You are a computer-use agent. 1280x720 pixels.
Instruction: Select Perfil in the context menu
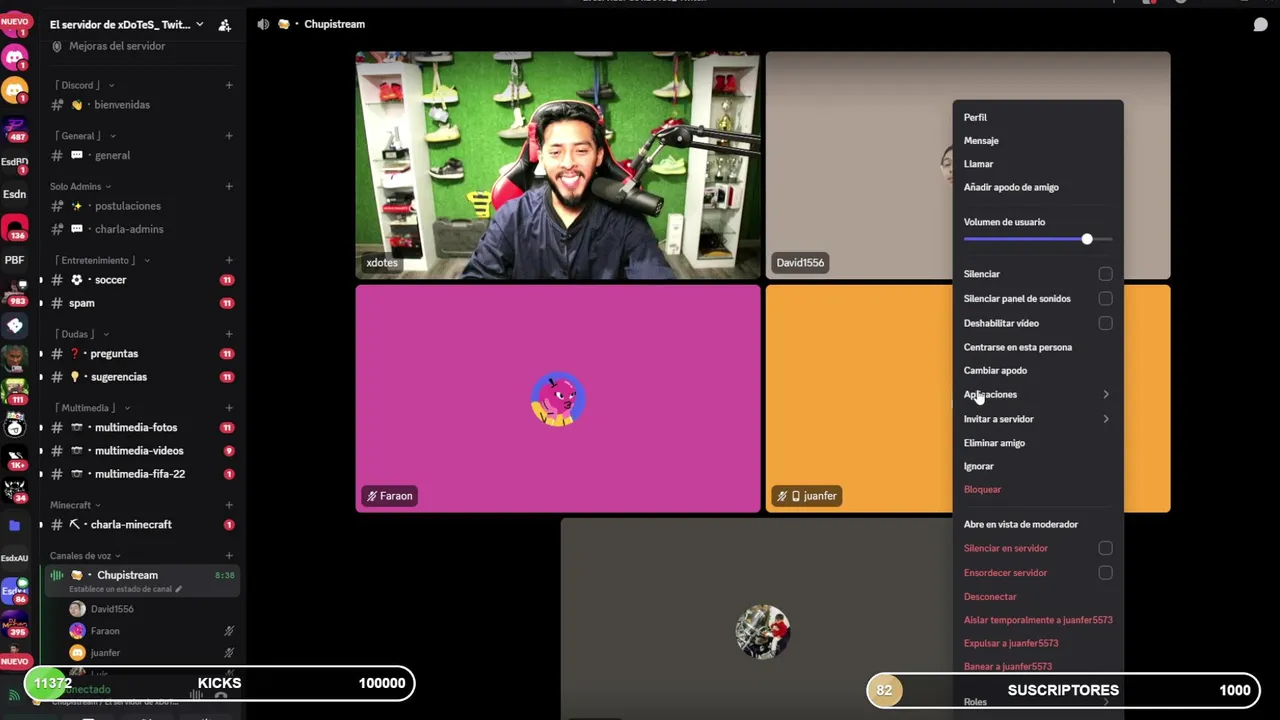975,117
